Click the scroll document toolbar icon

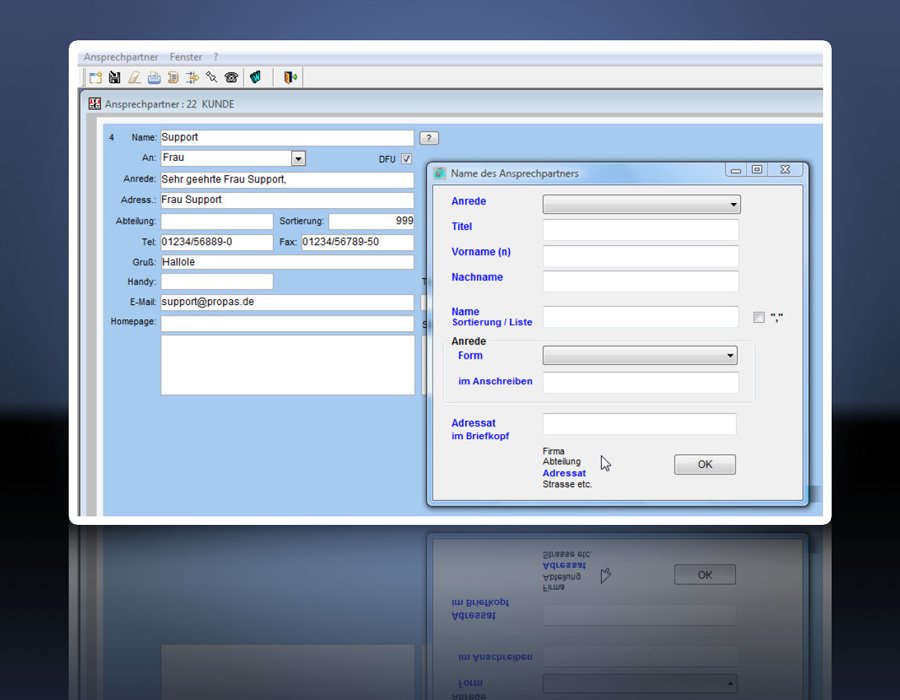(x=173, y=77)
